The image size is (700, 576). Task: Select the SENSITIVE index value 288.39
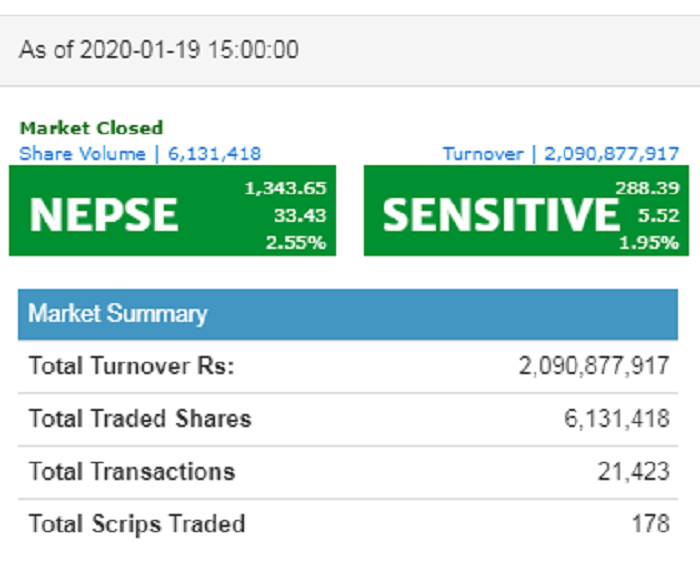click(647, 188)
